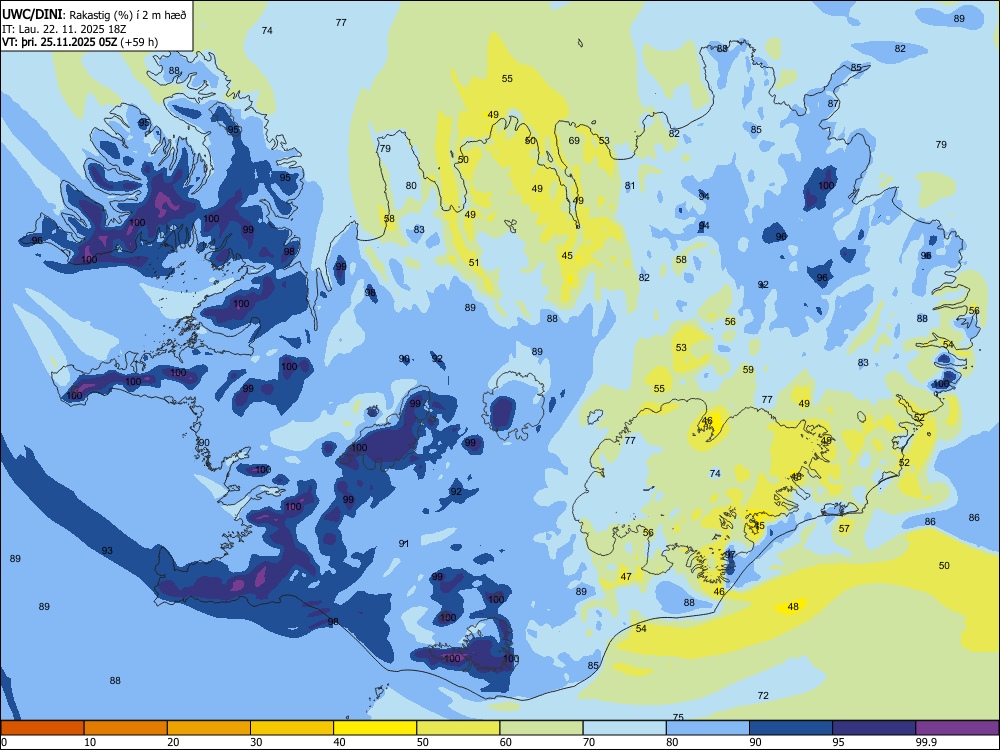
Task: Click the "69" humidity value on the map
Action: [574, 140]
